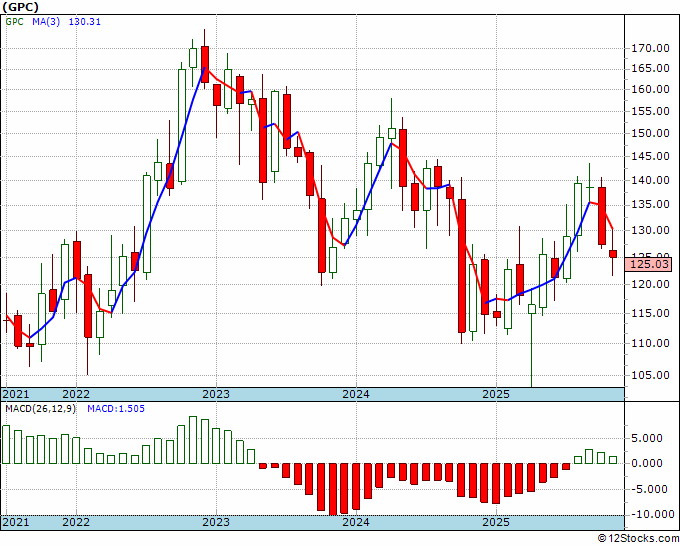
Task: Click the 150.00 price axis label
Action: 649,133
